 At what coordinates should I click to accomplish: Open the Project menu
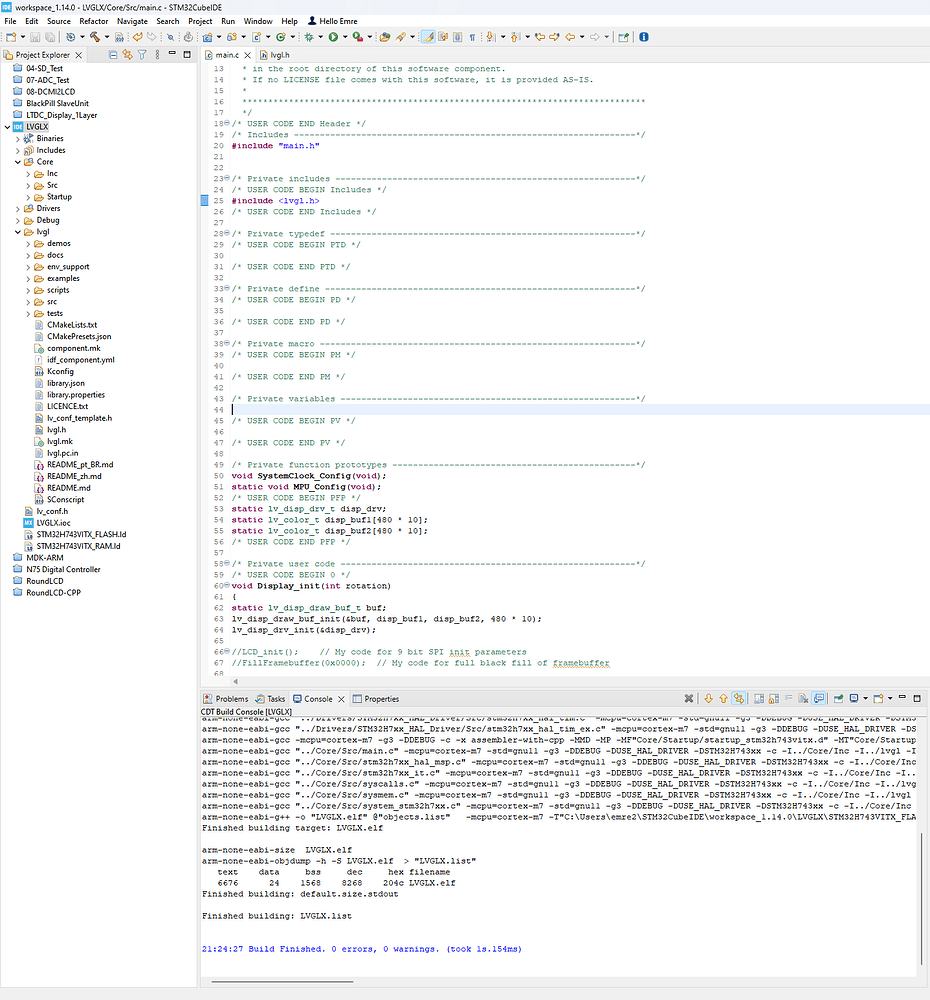tap(200, 20)
